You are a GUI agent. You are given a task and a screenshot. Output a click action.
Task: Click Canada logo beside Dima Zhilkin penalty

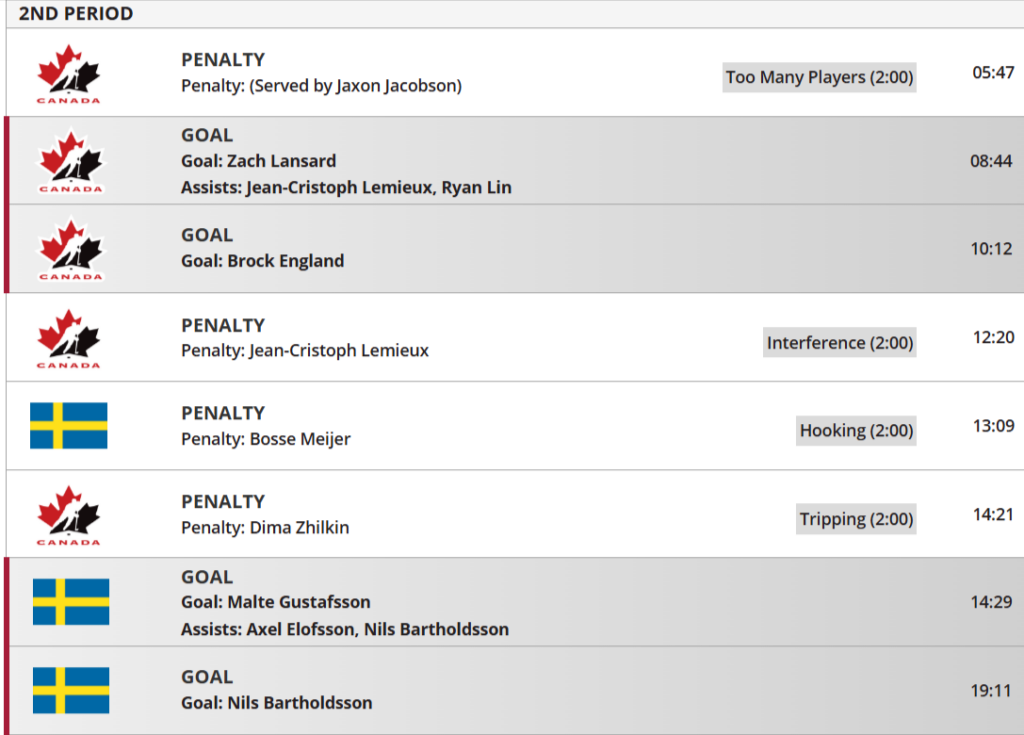click(x=69, y=514)
